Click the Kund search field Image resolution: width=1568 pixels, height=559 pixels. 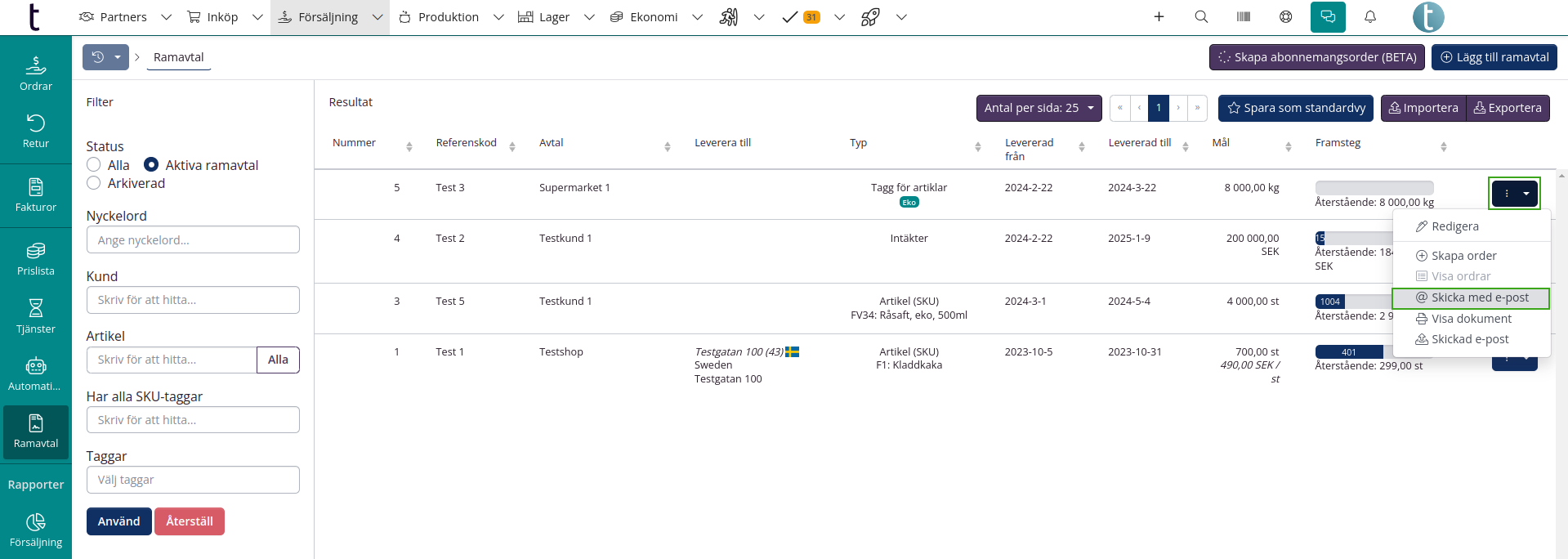[193, 300]
